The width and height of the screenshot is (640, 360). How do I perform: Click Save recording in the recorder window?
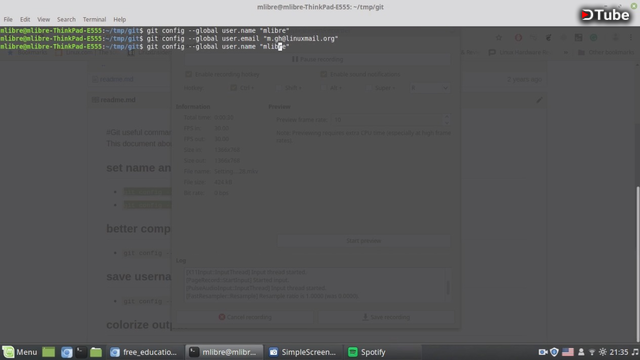tap(386, 317)
